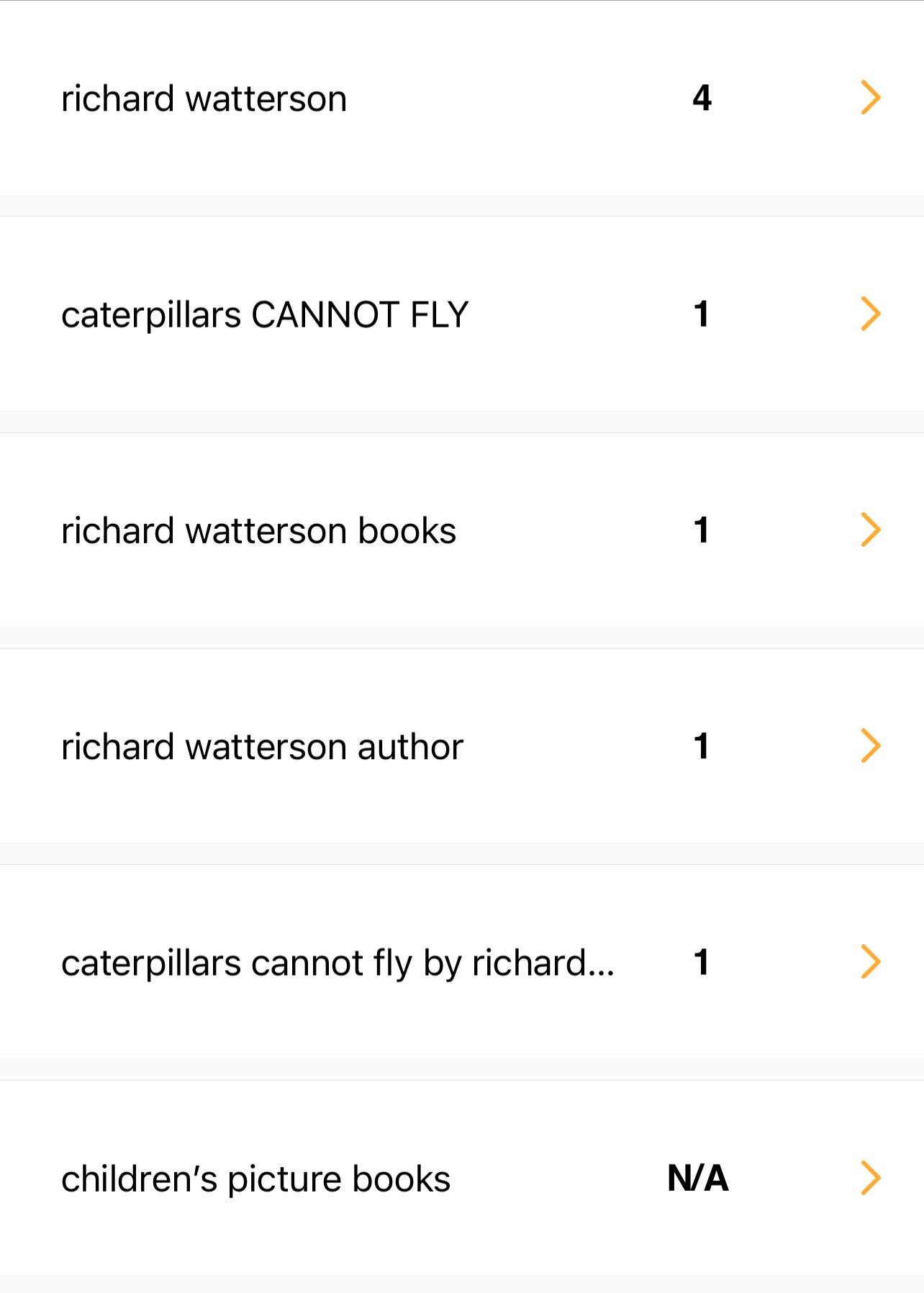Click the chevron next to 'richard watterson author'

871,746
